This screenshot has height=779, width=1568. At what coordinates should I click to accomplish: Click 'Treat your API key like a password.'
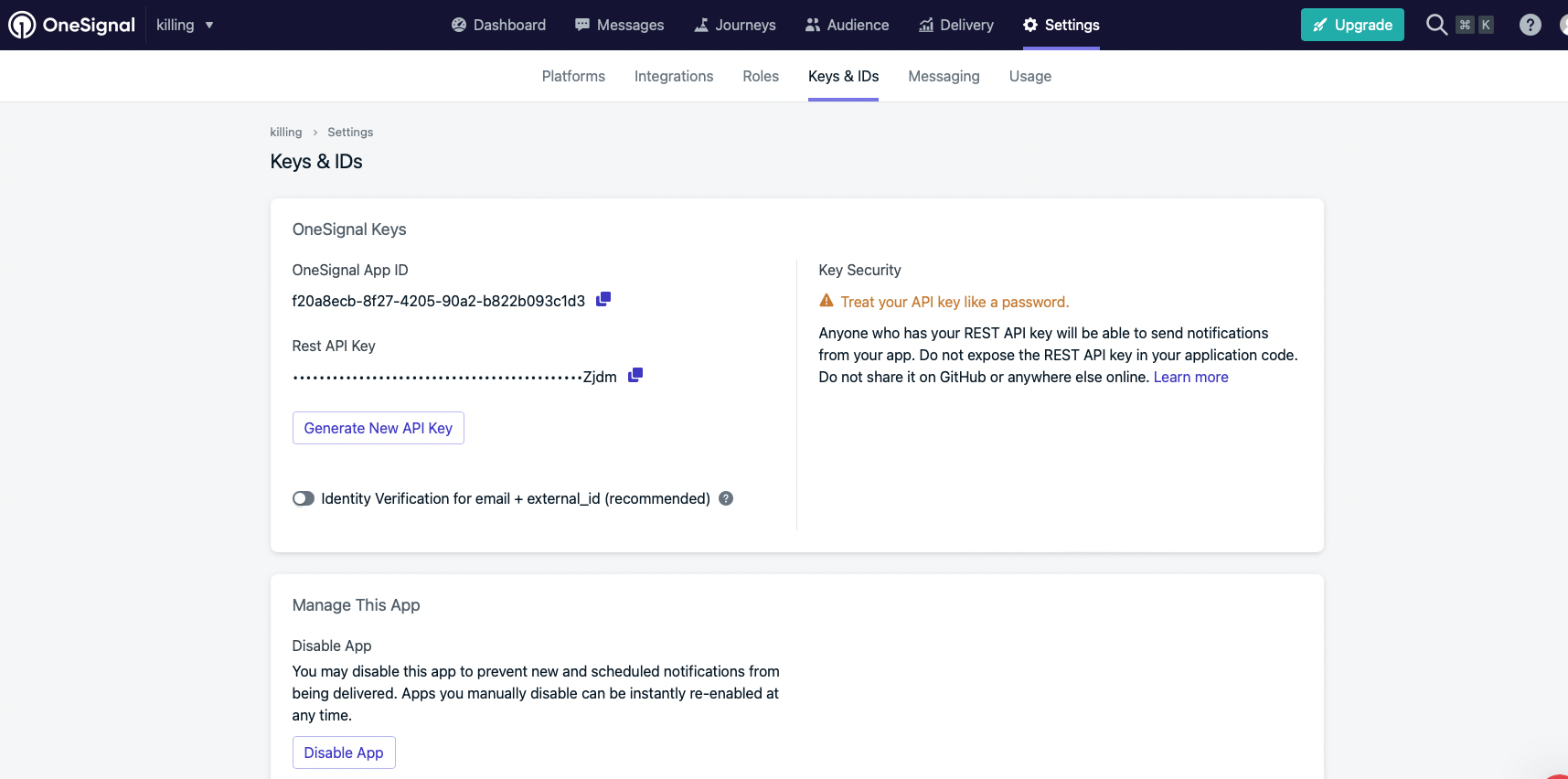955,302
